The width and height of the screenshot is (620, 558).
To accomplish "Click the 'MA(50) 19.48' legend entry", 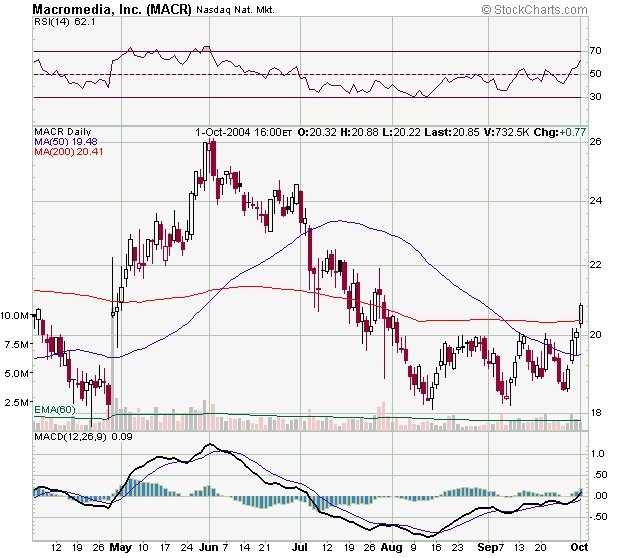I will click(66, 142).
